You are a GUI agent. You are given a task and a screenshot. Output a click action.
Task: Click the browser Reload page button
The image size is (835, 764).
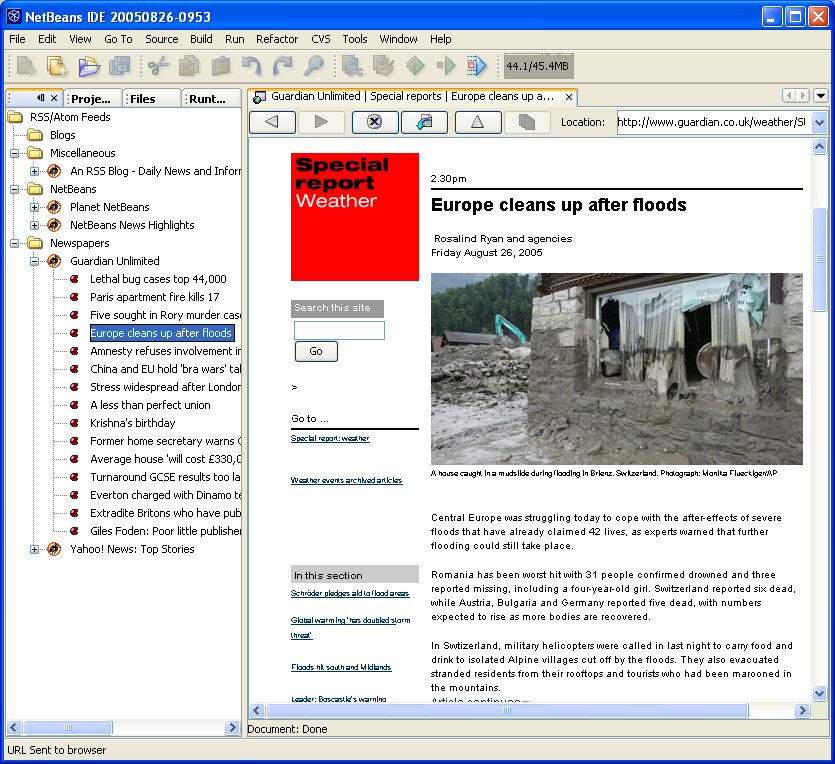point(424,122)
